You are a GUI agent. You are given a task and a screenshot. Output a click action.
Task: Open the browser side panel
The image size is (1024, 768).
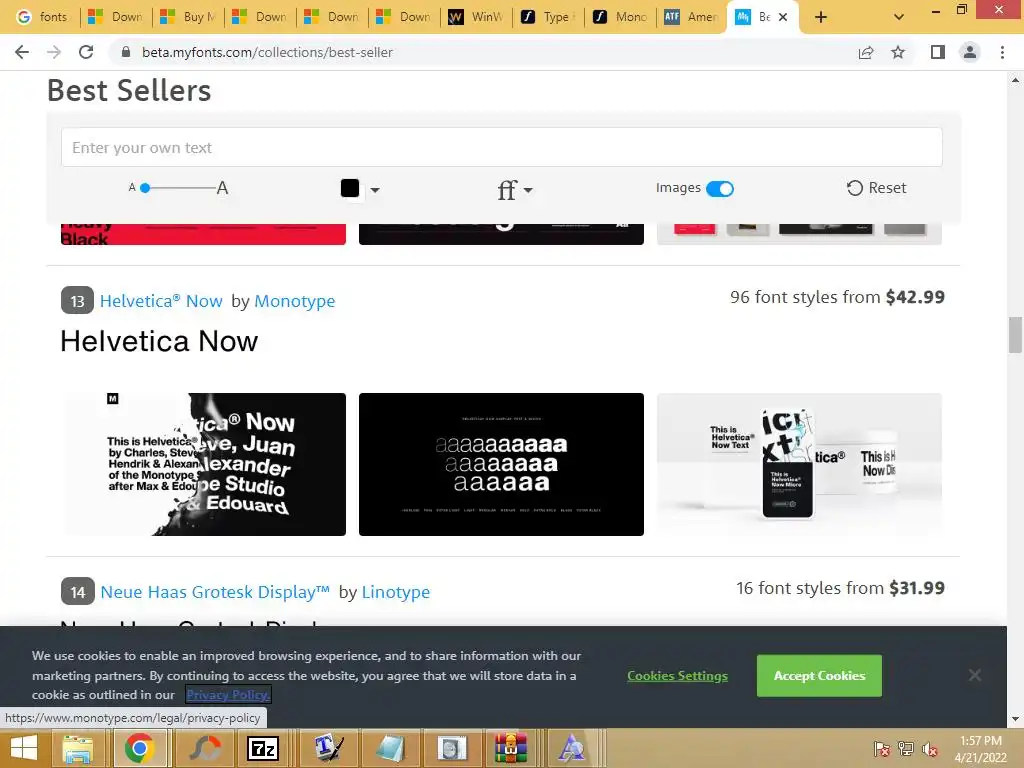click(x=938, y=52)
